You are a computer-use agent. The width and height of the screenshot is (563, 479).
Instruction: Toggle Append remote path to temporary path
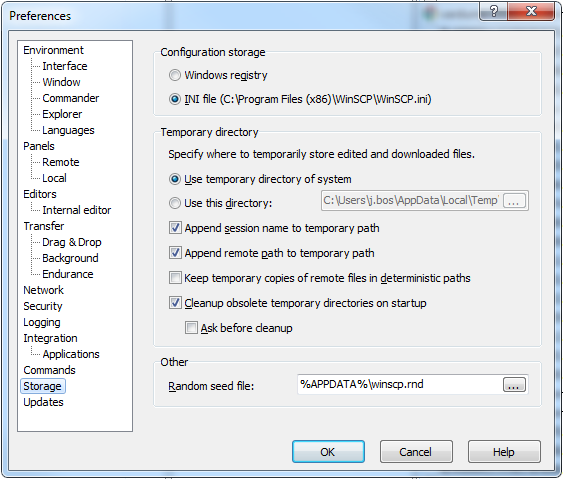tap(175, 253)
